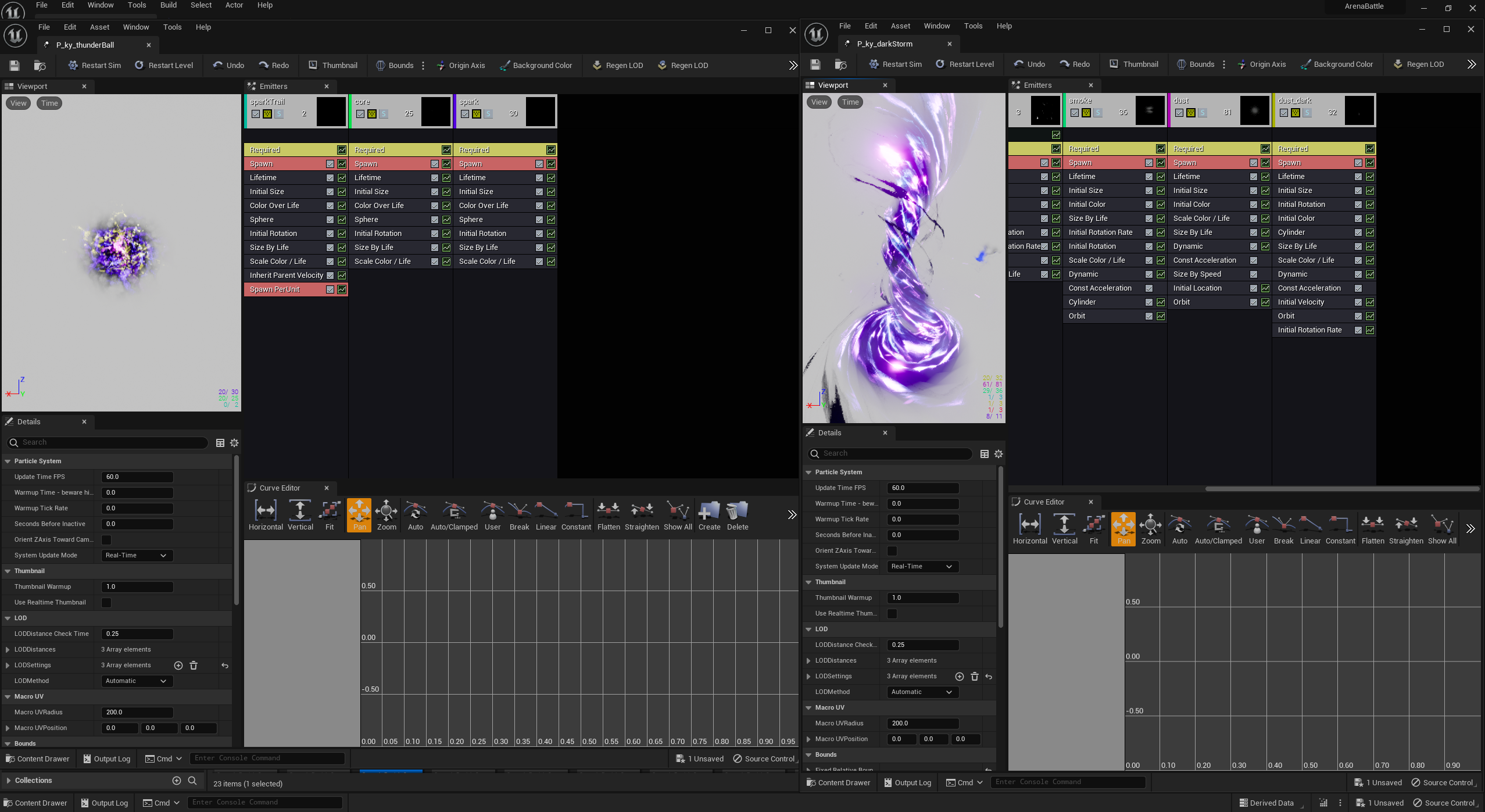
Task: Open the Output Log at the bottom left
Action: point(105,803)
